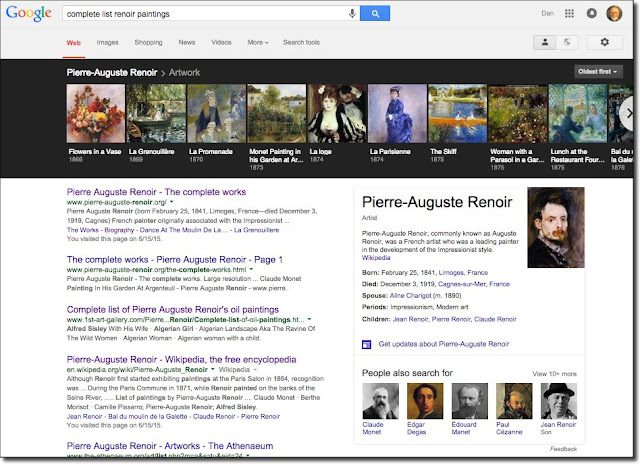This screenshot has width=640, height=464.
Task: Click View 10+ more link
Action: [x=554, y=374]
